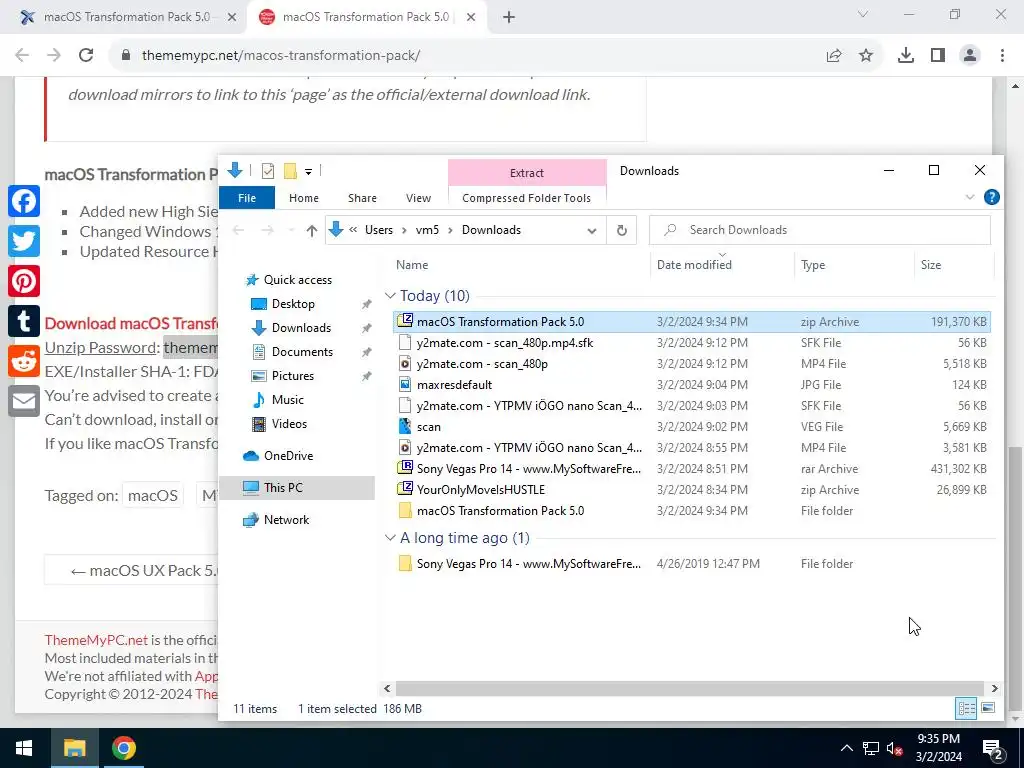Open Chrome profile avatar
1024x768 pixels.
point(970,56)
